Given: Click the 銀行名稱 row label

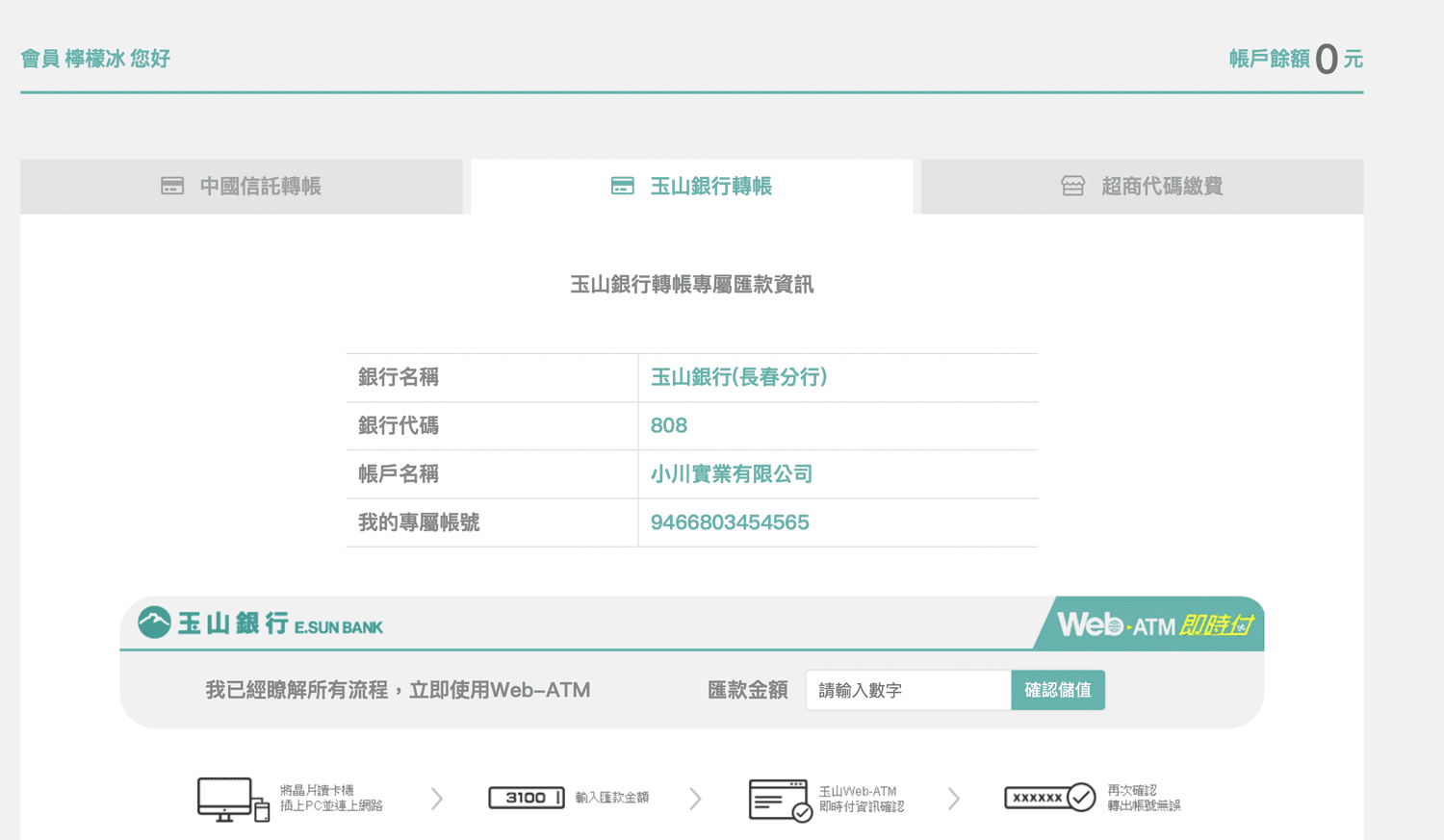Looking at the screenshot, I should (399, 377).
